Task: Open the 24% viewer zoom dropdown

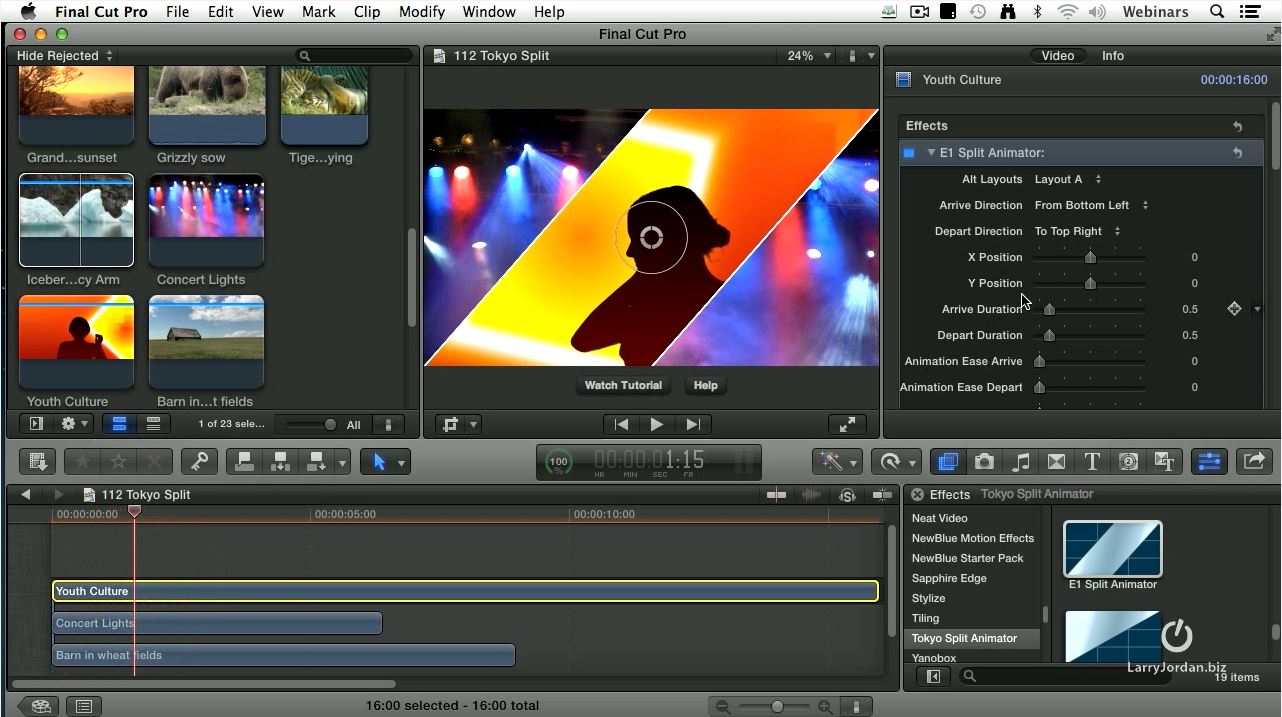Action: (x=809, y=56)
